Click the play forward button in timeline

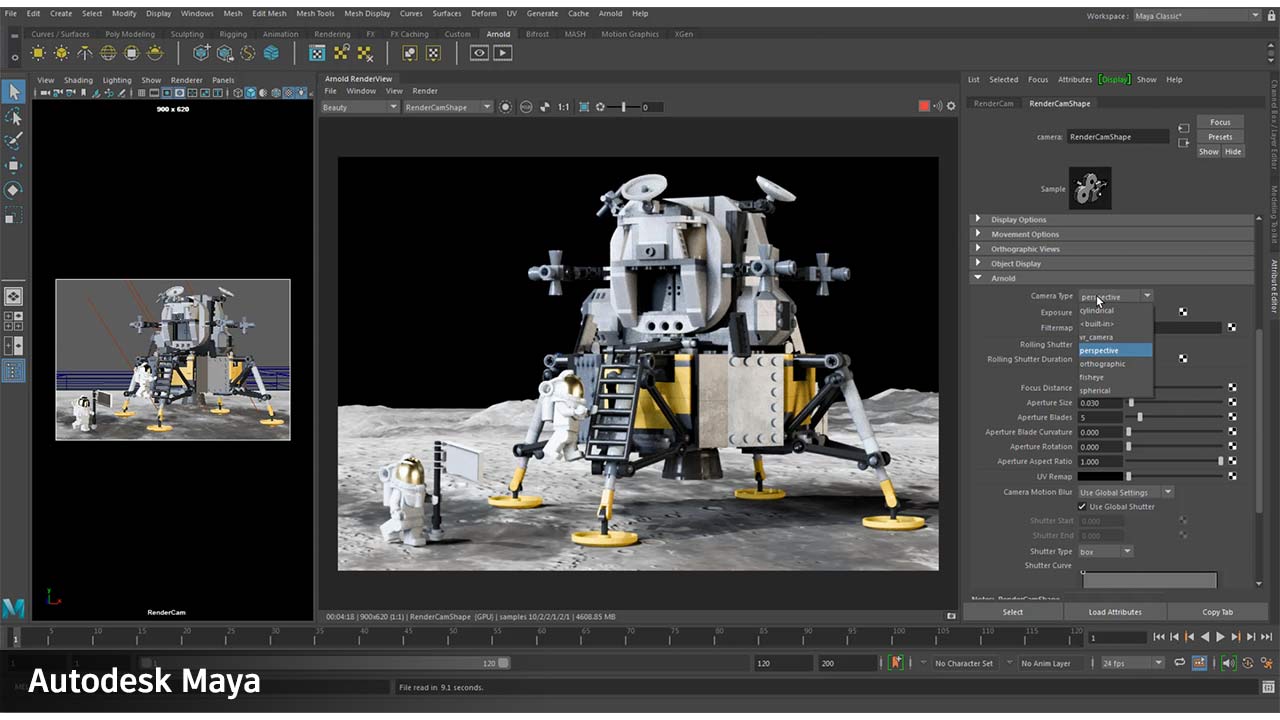tap(1220, 637)
